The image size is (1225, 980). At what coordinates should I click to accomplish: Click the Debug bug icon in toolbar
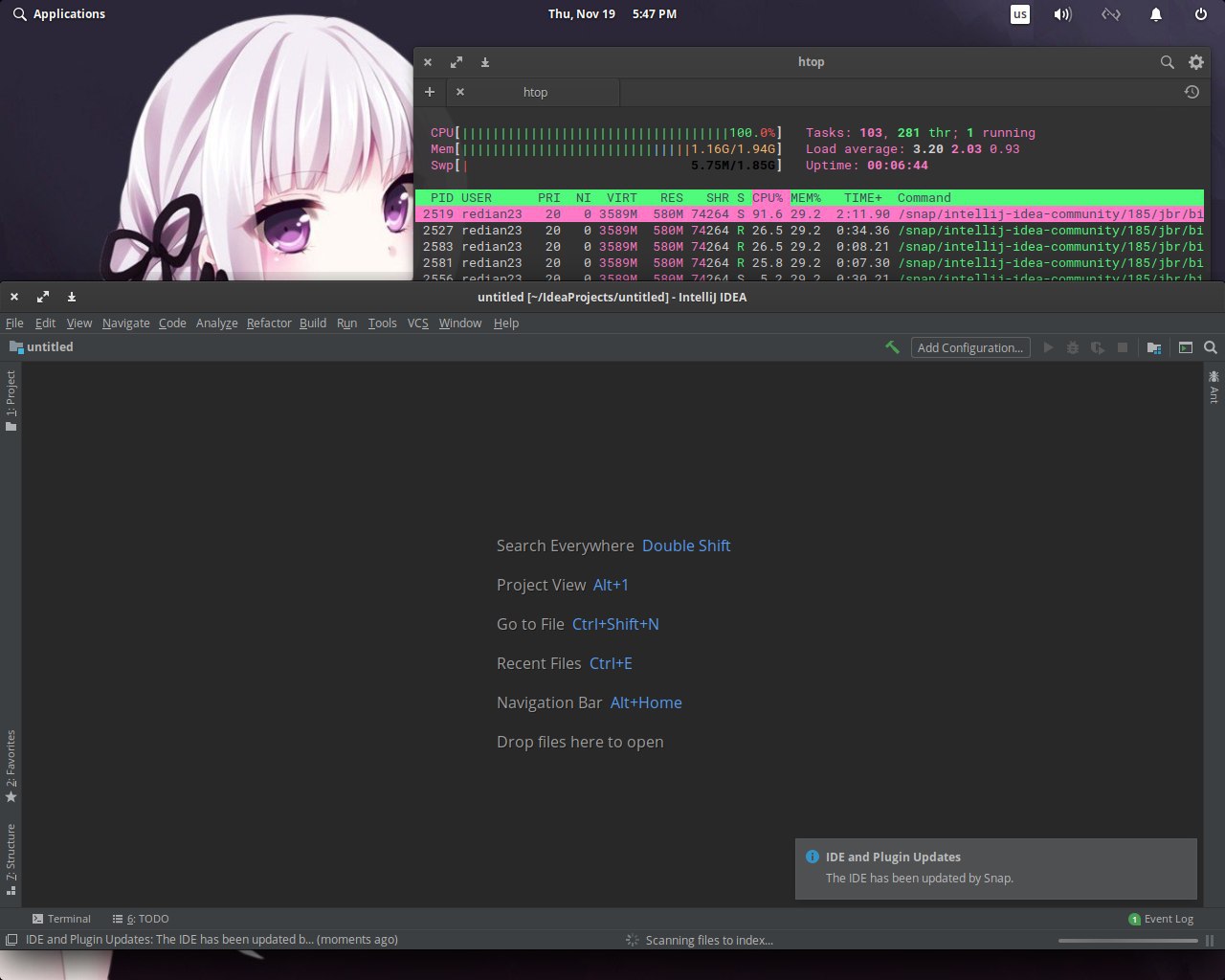(1073, 347)
